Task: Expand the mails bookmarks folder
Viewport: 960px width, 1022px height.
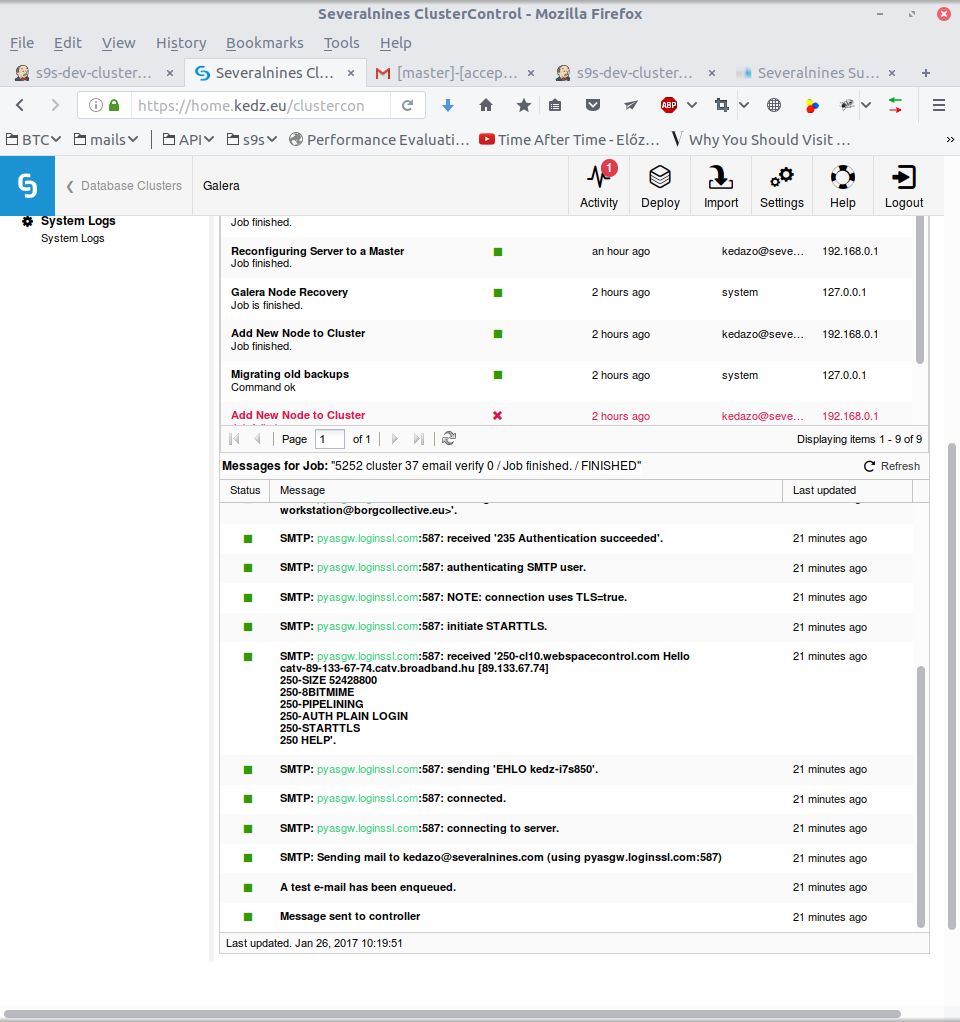Action: point(106,139)
